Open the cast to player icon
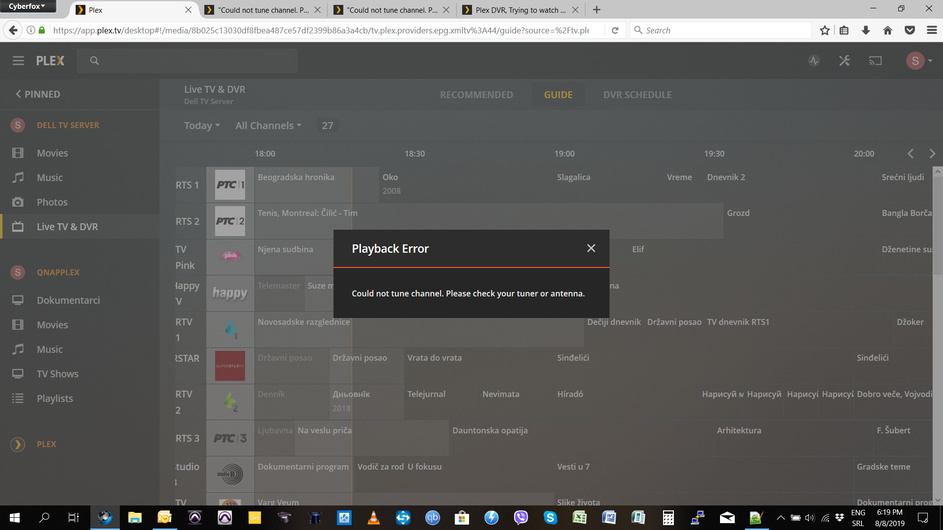This screenshot has width=943, height=530. [875, 61]
